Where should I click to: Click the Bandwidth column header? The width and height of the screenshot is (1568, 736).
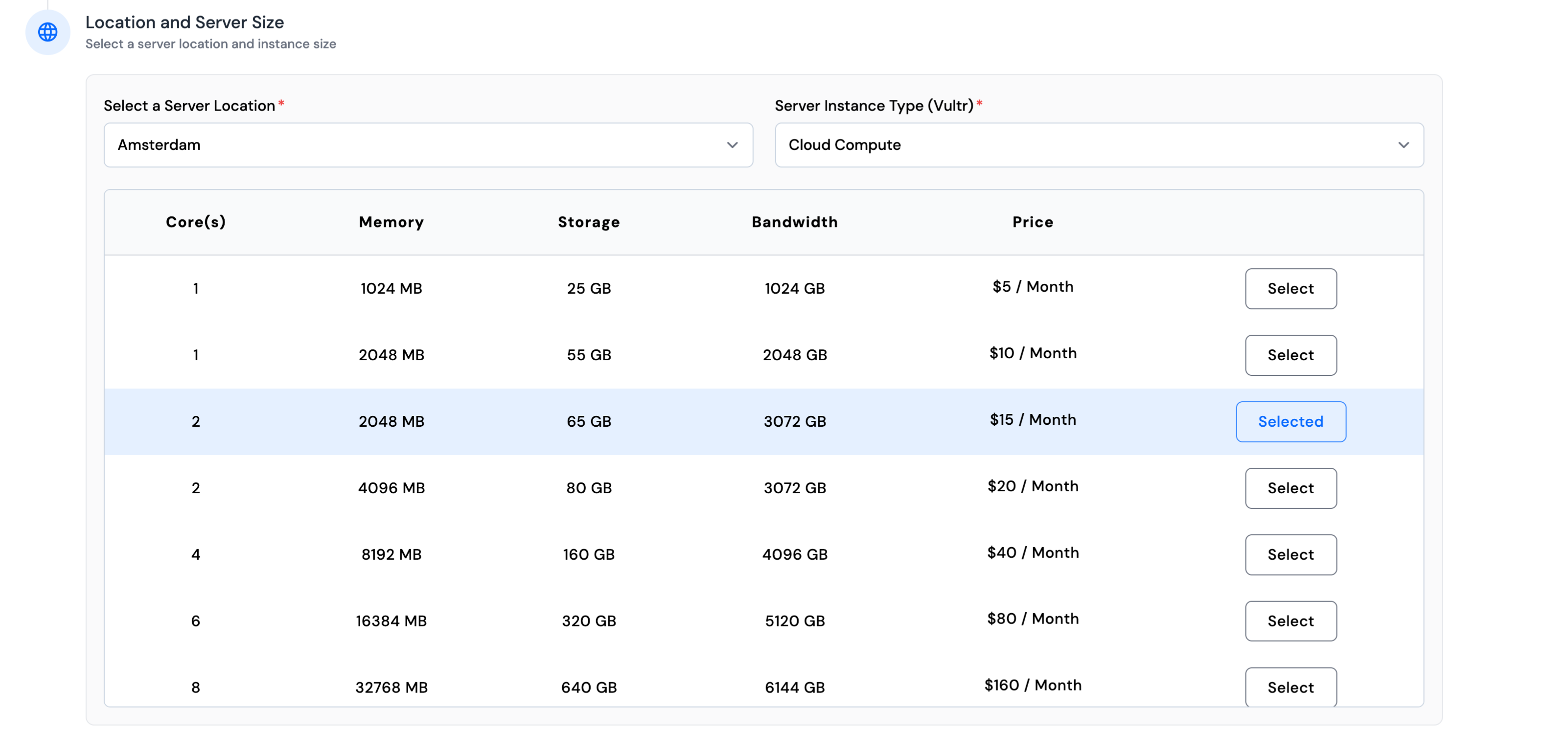pos(794,222)
